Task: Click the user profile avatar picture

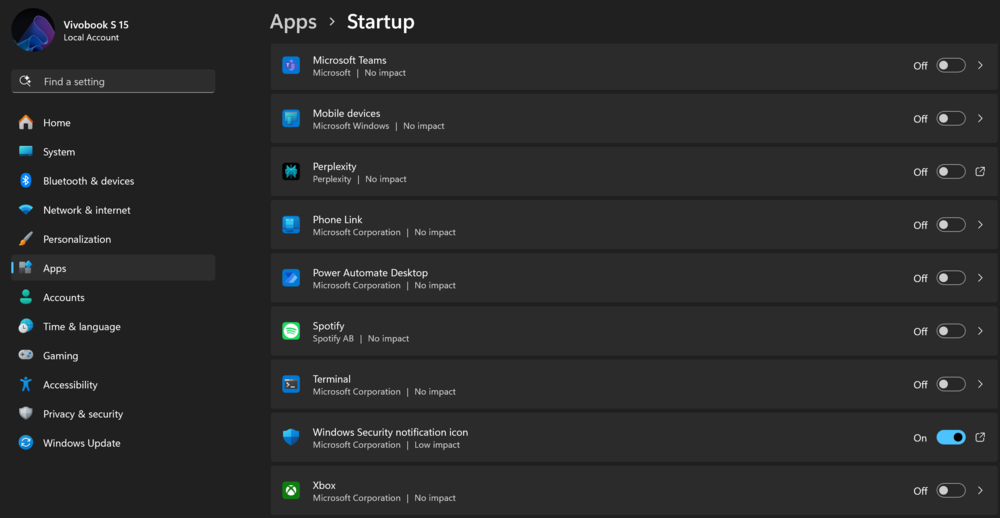Action: click(33, 30)
